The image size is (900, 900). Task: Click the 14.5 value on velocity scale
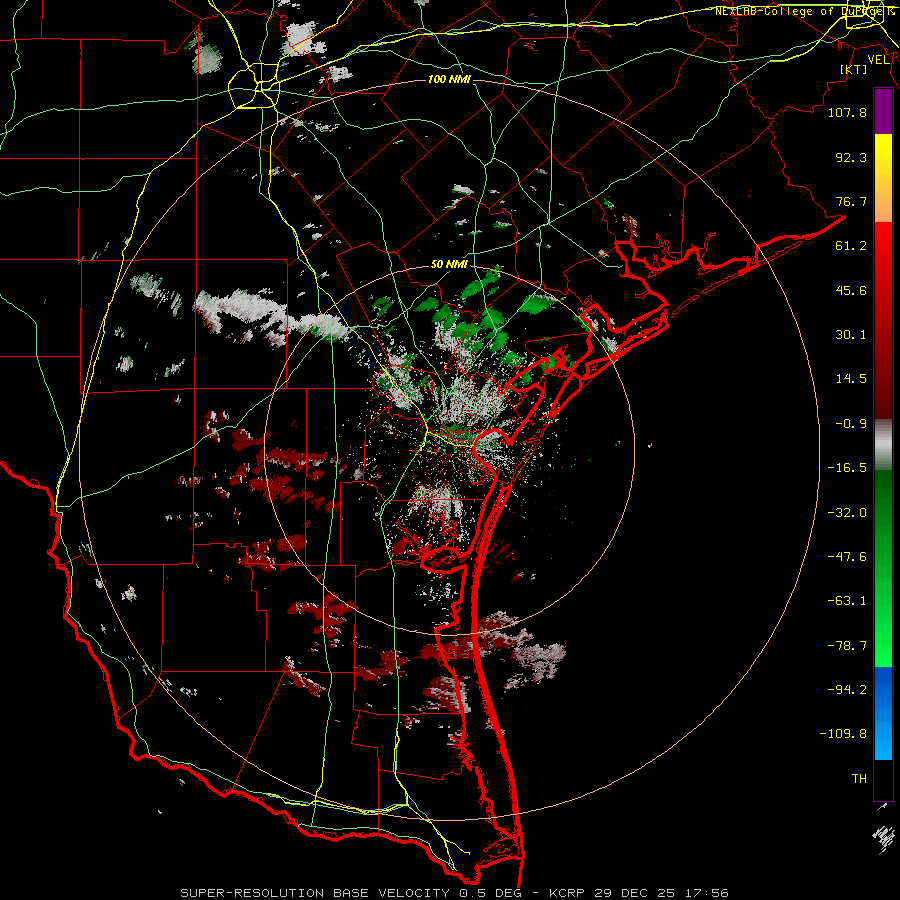(x=851, y=379)
